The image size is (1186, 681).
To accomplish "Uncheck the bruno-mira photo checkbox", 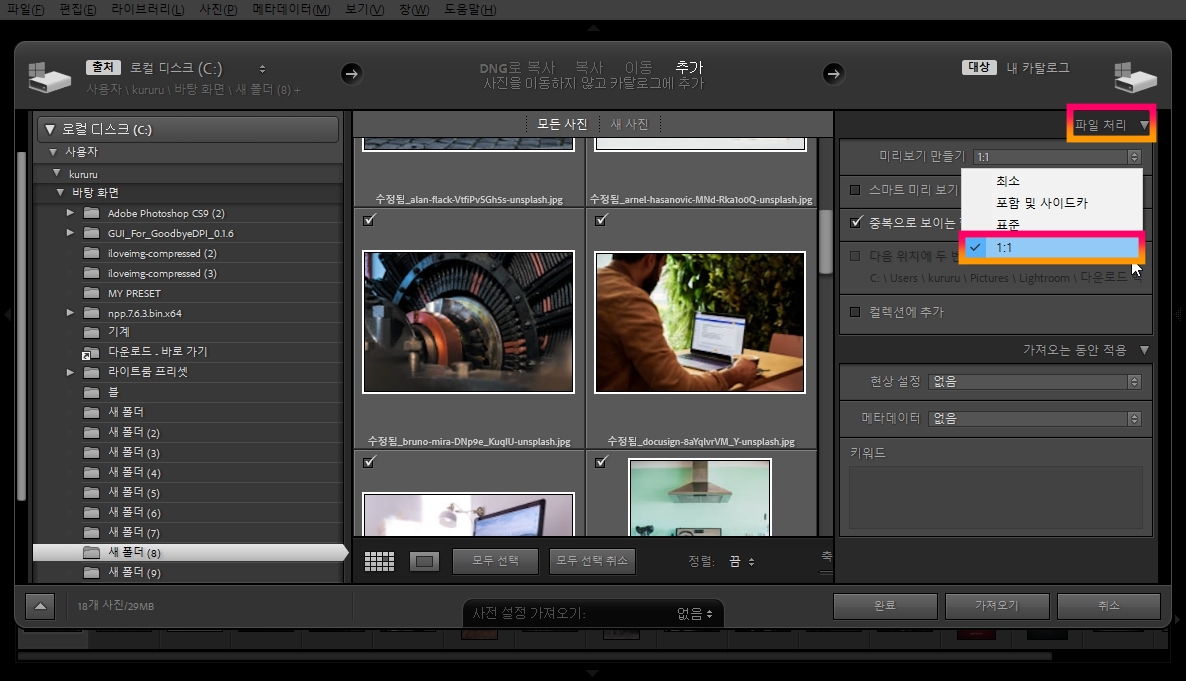I will tap(369, 220).
